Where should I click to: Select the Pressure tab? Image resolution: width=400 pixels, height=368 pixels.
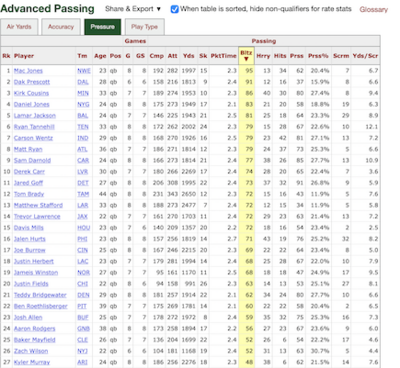pyautogui.click(x=102, y=27)
